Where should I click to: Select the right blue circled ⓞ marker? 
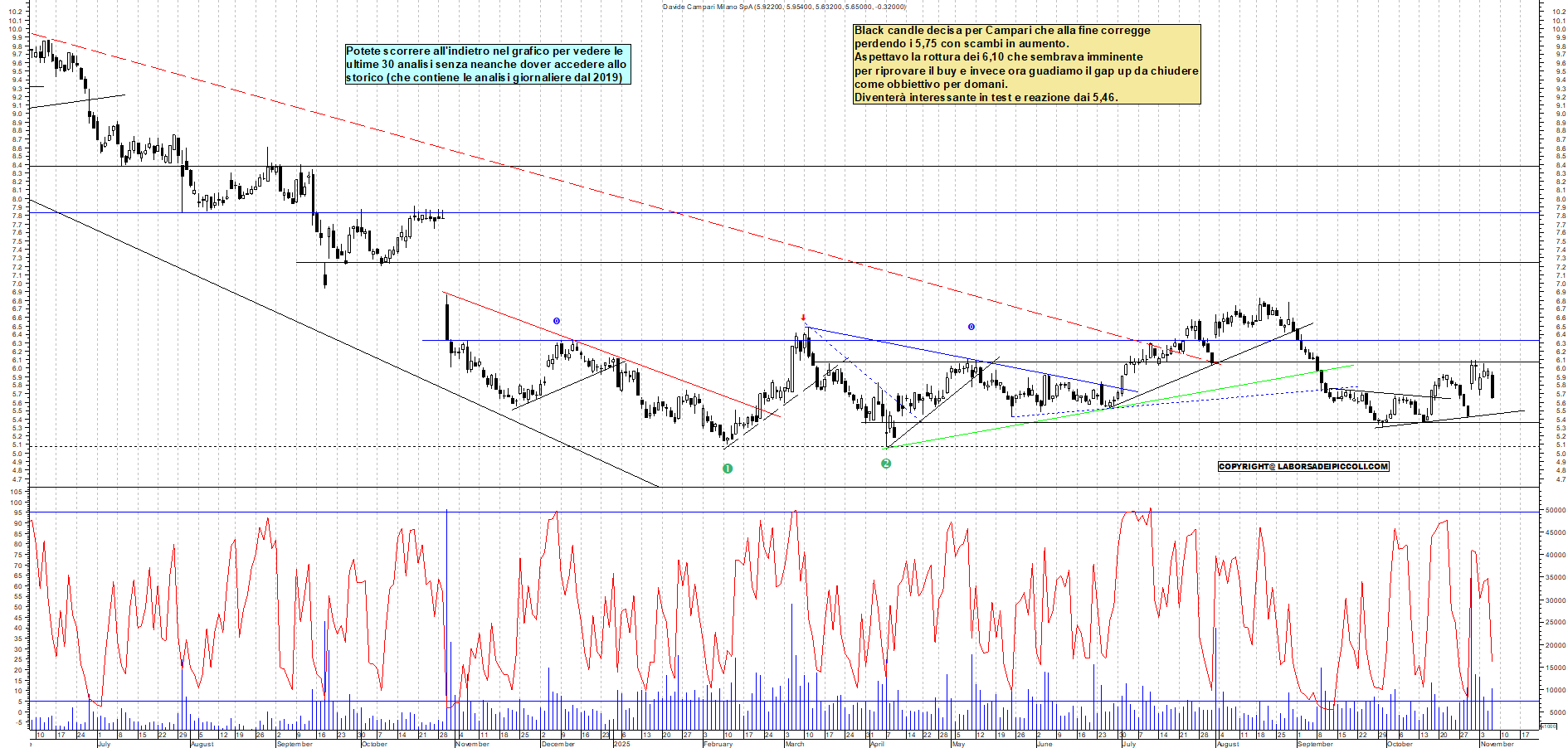(969, 328)
